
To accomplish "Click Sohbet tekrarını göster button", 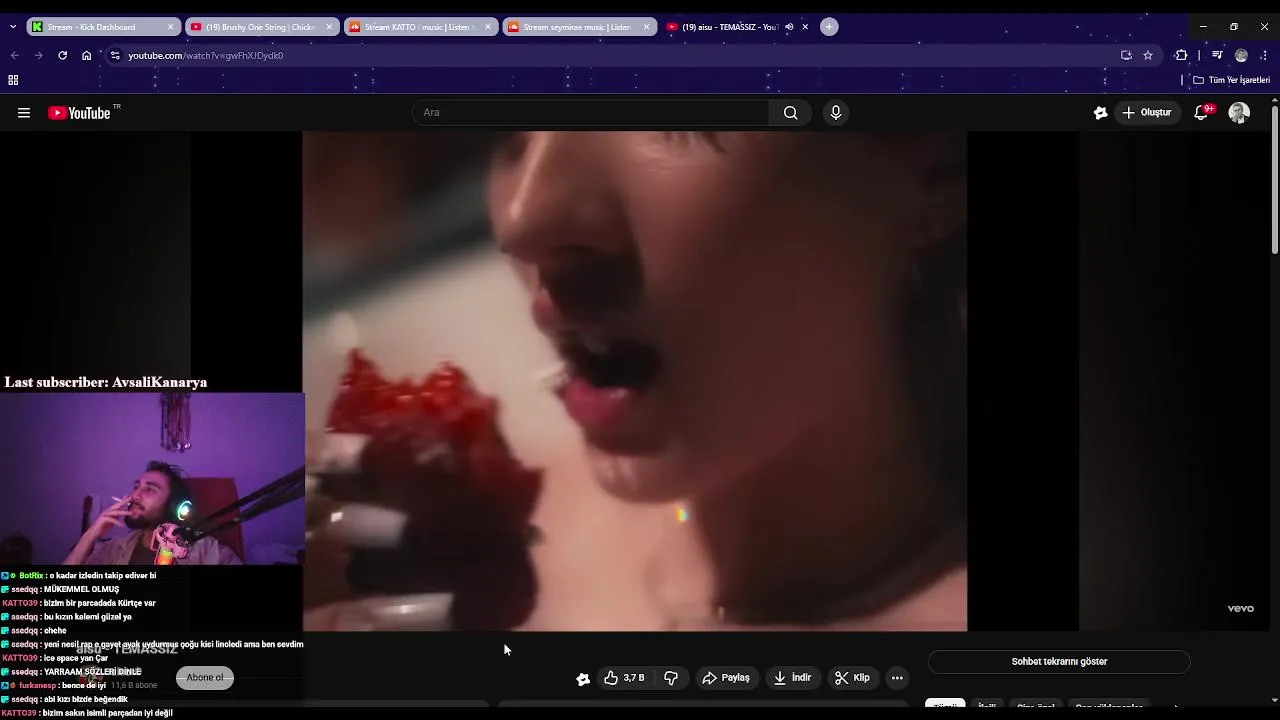I will (1059, 662).
